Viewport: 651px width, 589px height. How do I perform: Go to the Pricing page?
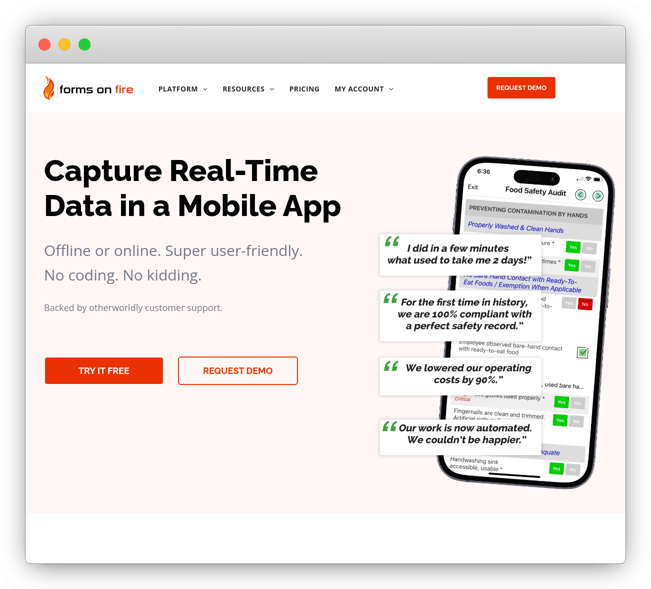(304, 89)
